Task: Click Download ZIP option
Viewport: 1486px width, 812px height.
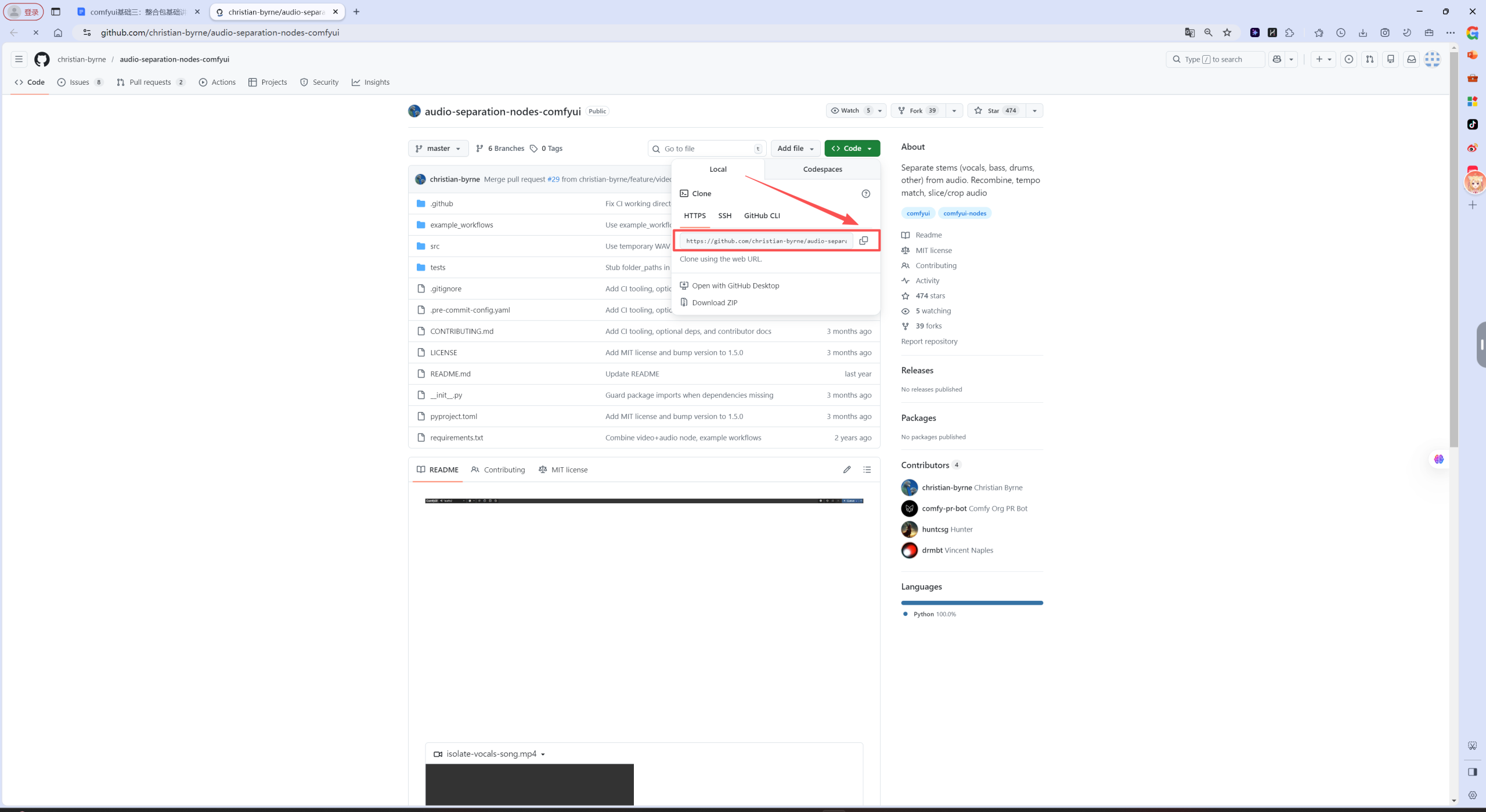Action: (715, 302)
